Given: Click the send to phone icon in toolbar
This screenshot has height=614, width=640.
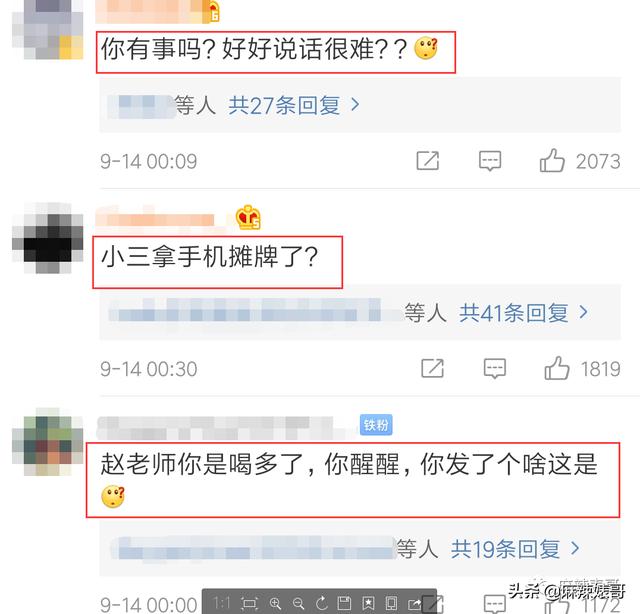Looking at the screenshot, I should coord(391,603).
